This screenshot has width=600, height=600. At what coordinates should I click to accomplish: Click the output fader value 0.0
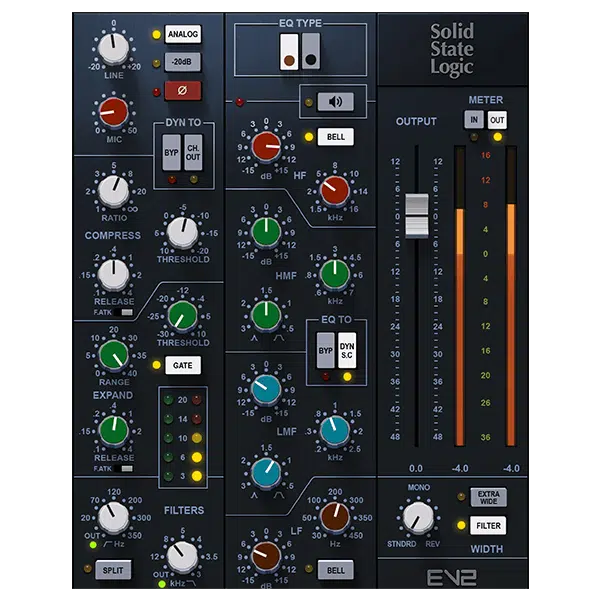coord(416,468)
